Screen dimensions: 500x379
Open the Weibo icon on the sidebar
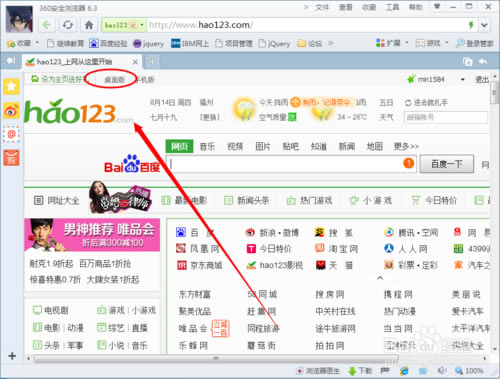[x=11, y=111]
